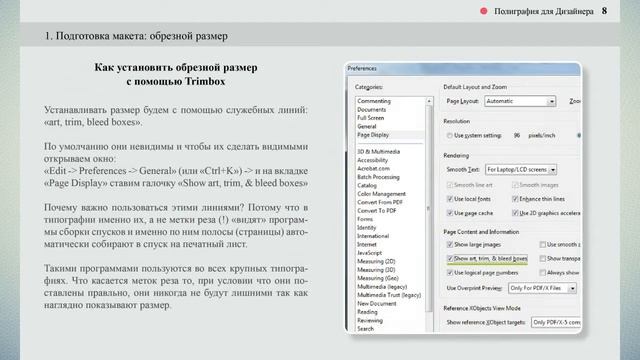Screen dimensions: 640x360
Task: Select New Document category
Action: pyautogui.click(x=377, y=303)
